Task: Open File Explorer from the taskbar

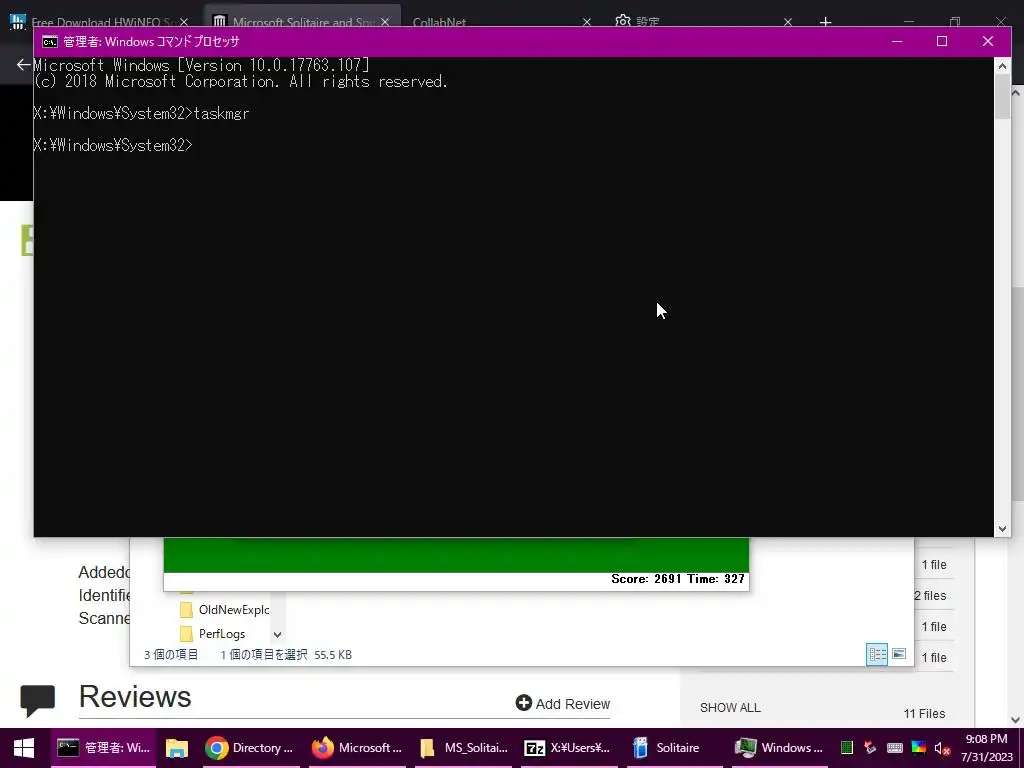Action: 176,748
